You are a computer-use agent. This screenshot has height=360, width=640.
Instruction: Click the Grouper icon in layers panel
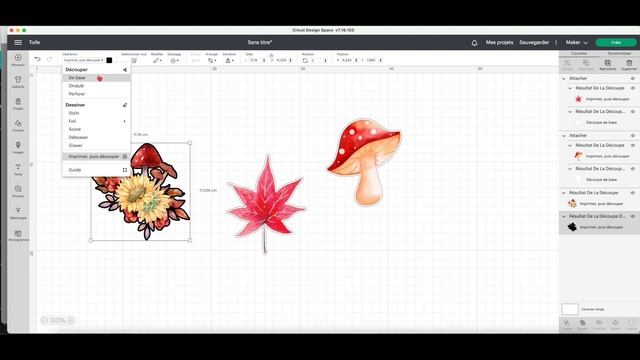coord(567,64)
